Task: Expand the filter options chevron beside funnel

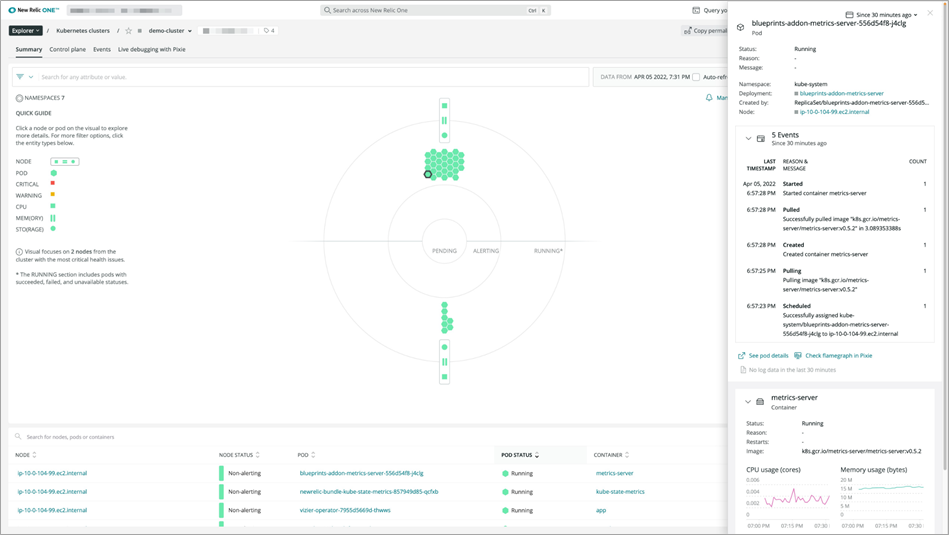Action: click(x=31, y=77)
